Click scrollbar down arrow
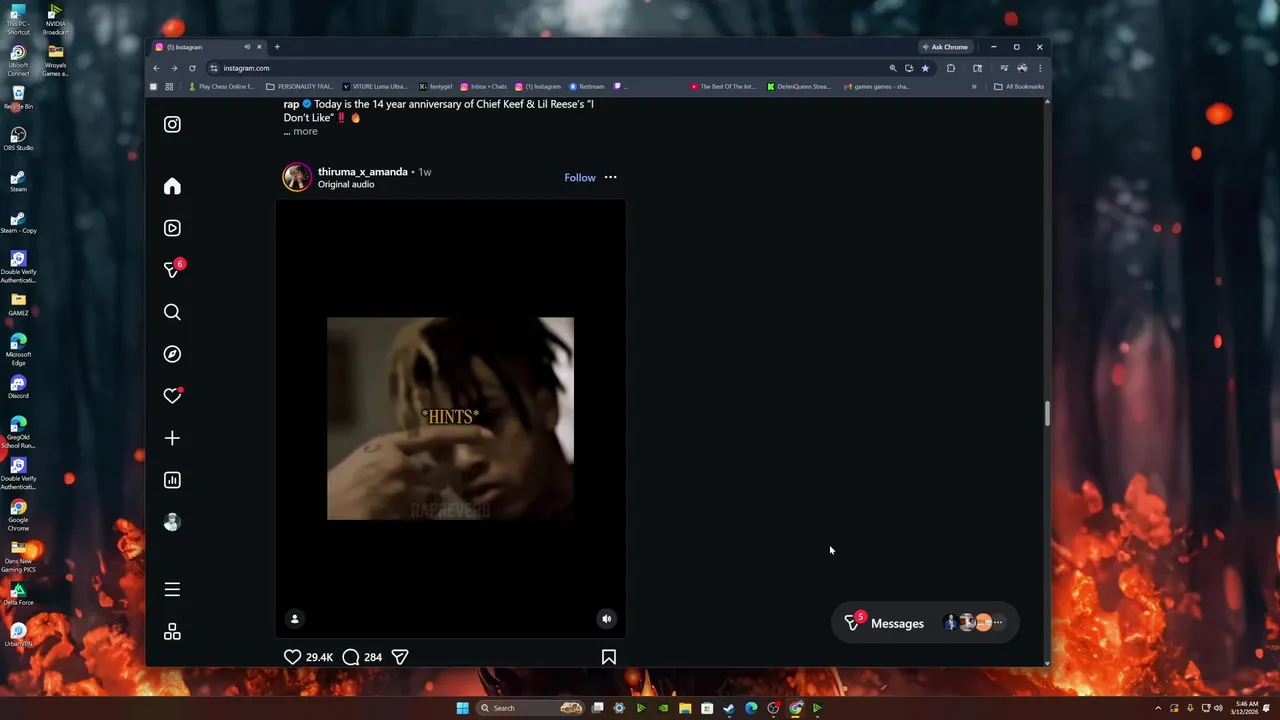Screen dimensions: 1280x720 (x=1047, y=662)
